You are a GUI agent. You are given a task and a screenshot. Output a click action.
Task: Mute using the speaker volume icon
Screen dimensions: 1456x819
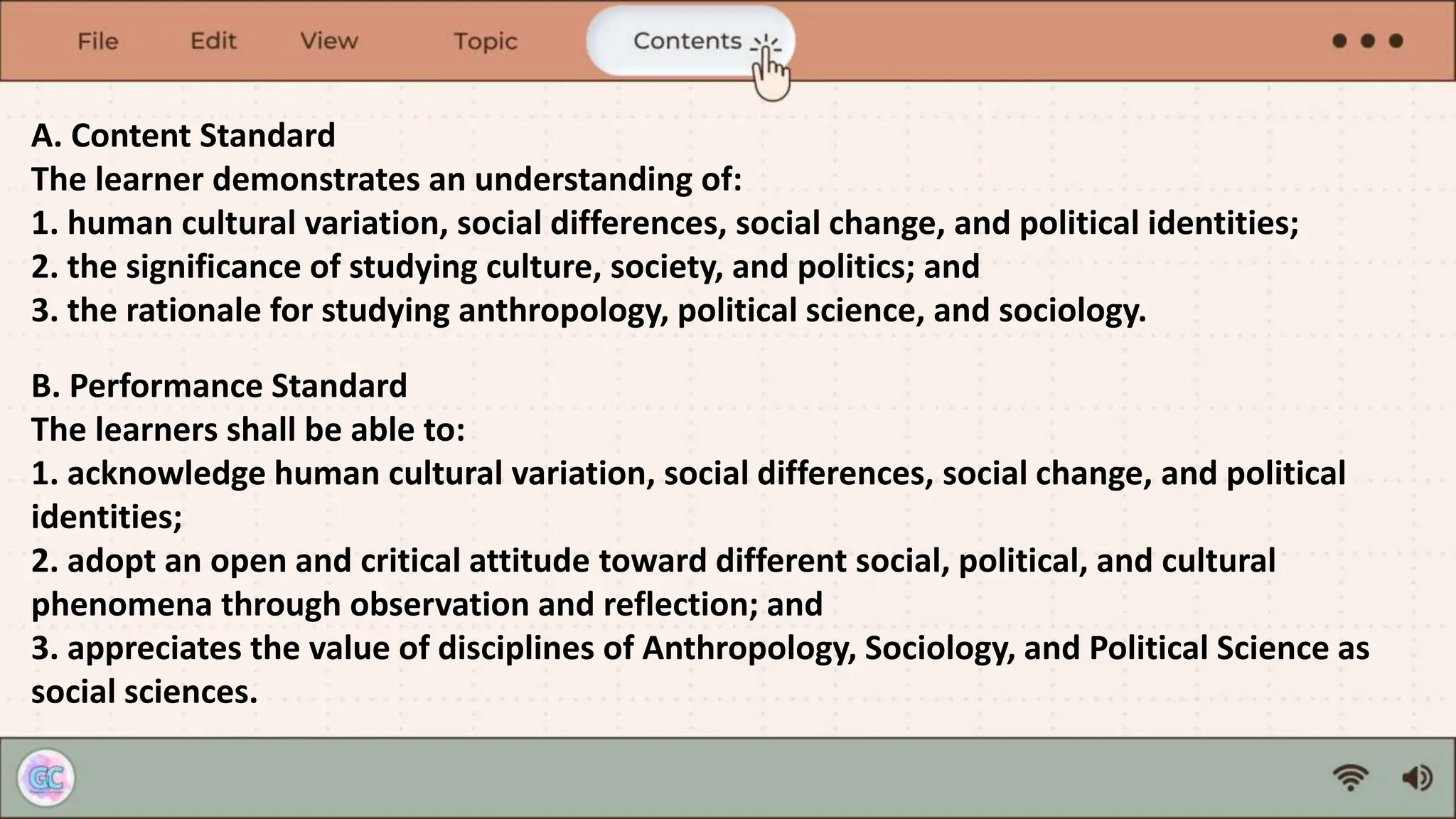click(1417, 778)
